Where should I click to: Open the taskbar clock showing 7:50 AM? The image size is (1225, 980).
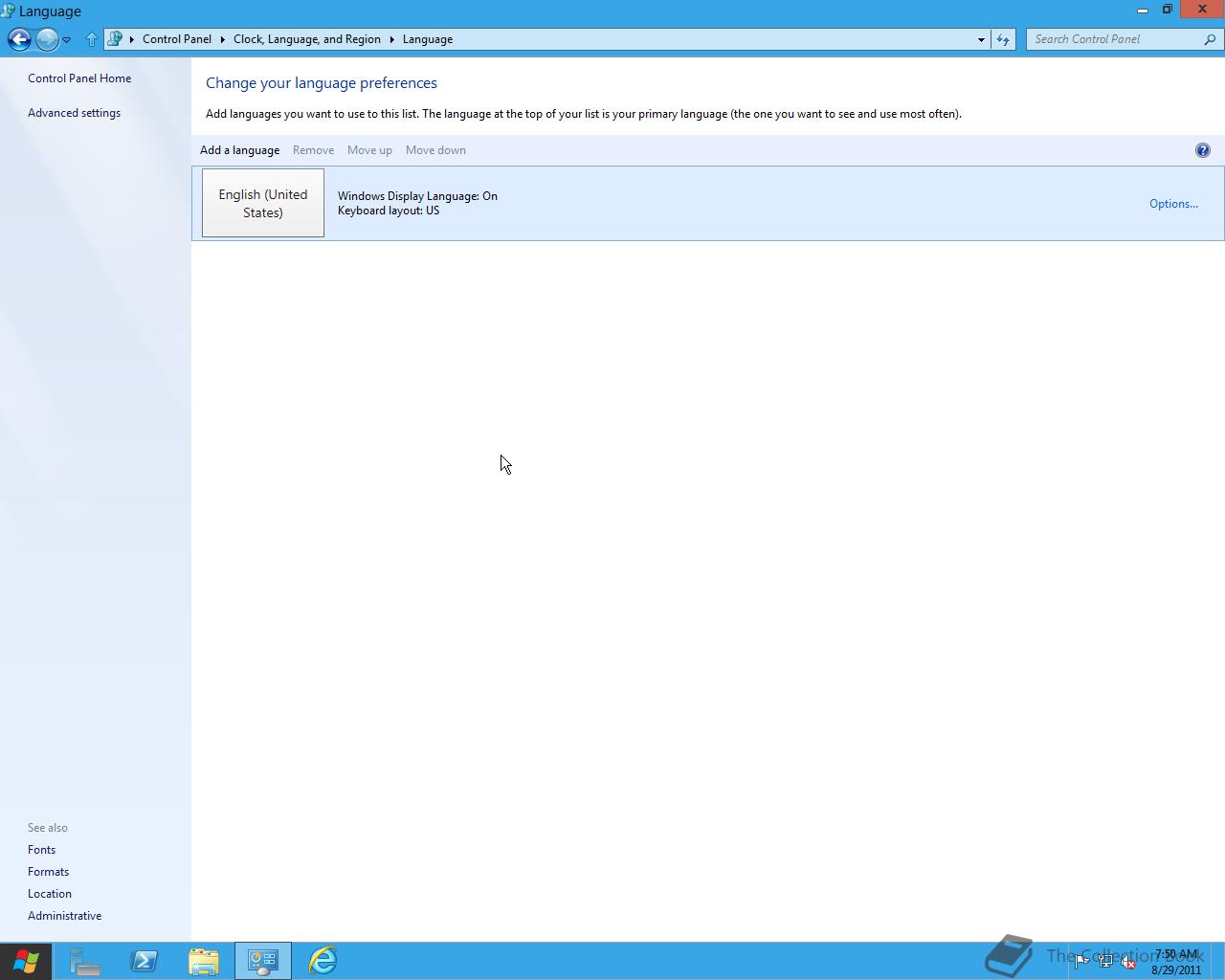pyautogui.click(x=1176, y=962)
